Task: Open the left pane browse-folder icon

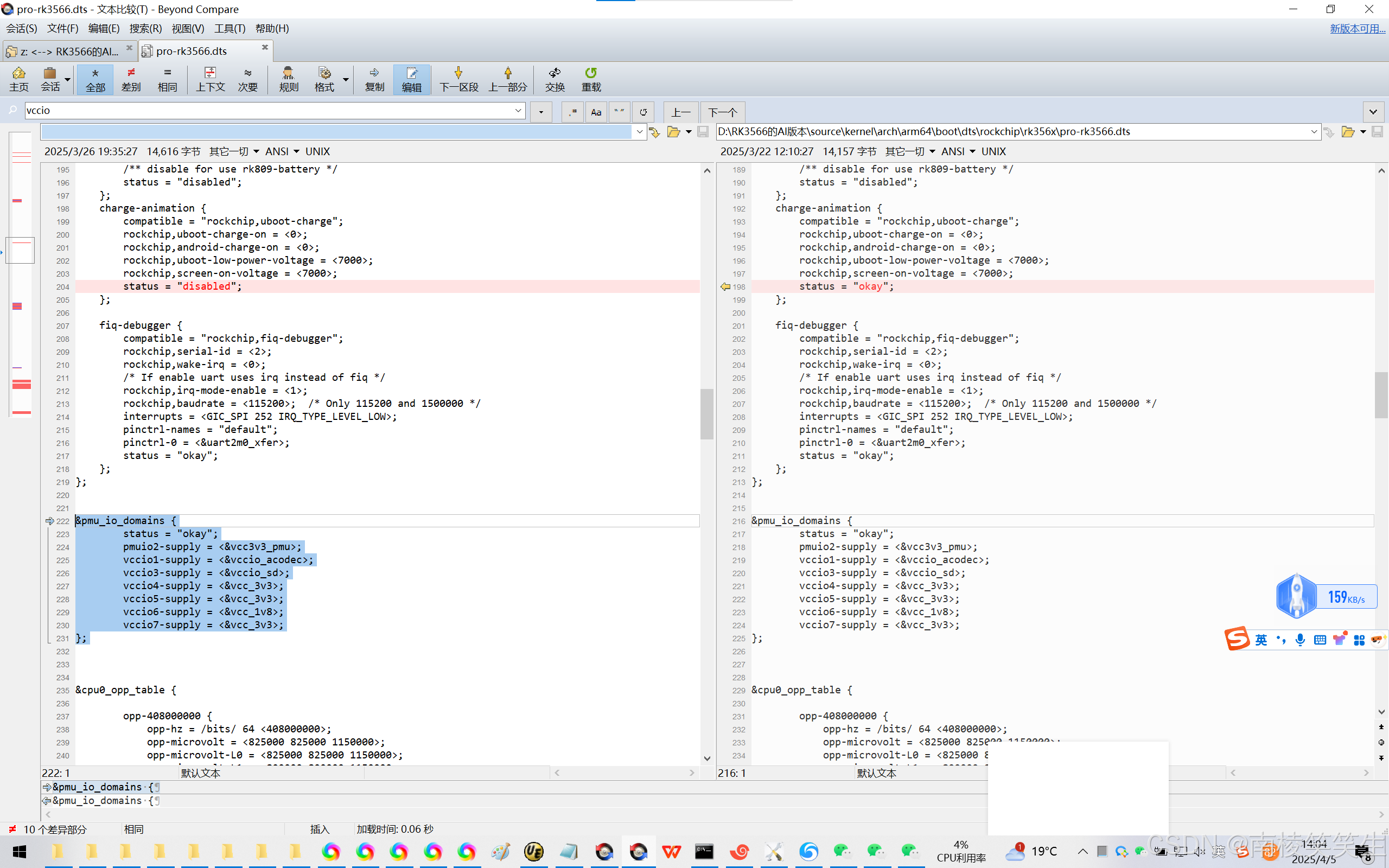Action: click(x=673, y=132)
